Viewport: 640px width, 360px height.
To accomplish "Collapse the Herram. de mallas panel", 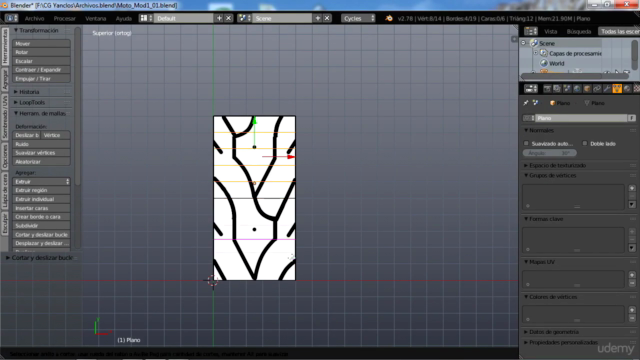I will tap(39, 113).
